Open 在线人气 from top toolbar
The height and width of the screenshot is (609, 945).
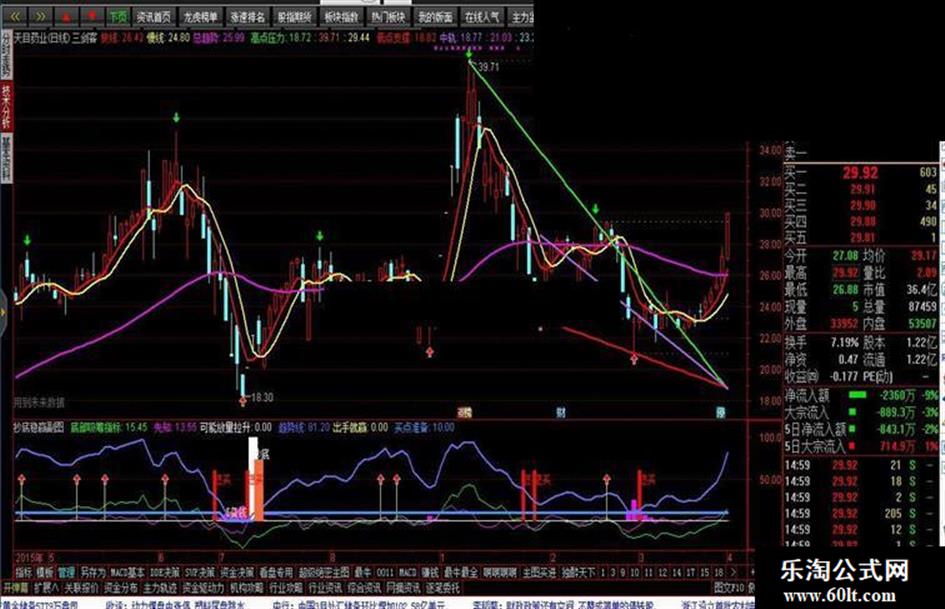pos(482,17)
